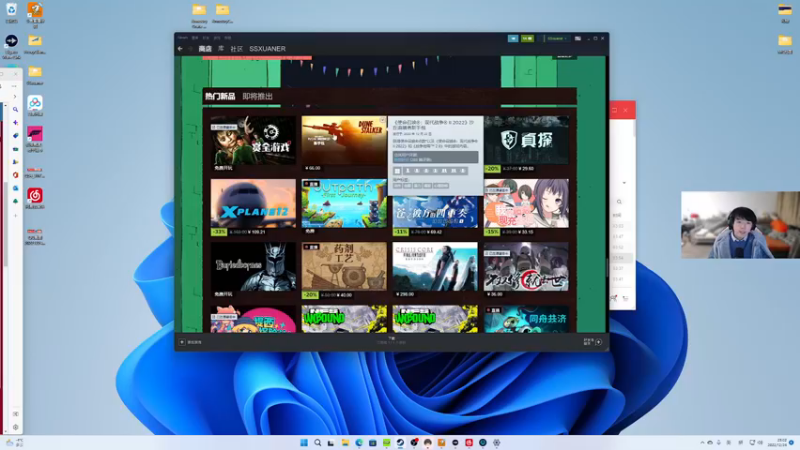Open the SSXUANER profile tab
Viewport: 800px width, 450px height.
pos(267,49)
